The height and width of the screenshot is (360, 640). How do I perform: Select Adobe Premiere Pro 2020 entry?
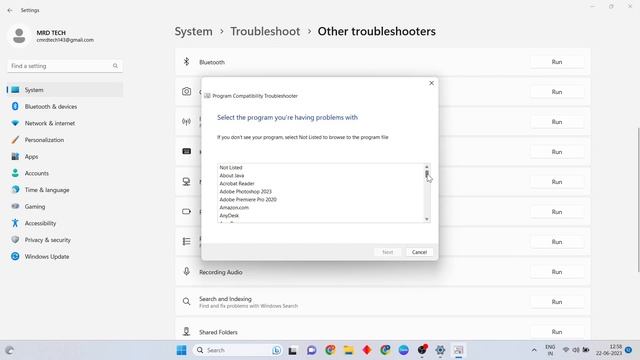click(248, 200)
